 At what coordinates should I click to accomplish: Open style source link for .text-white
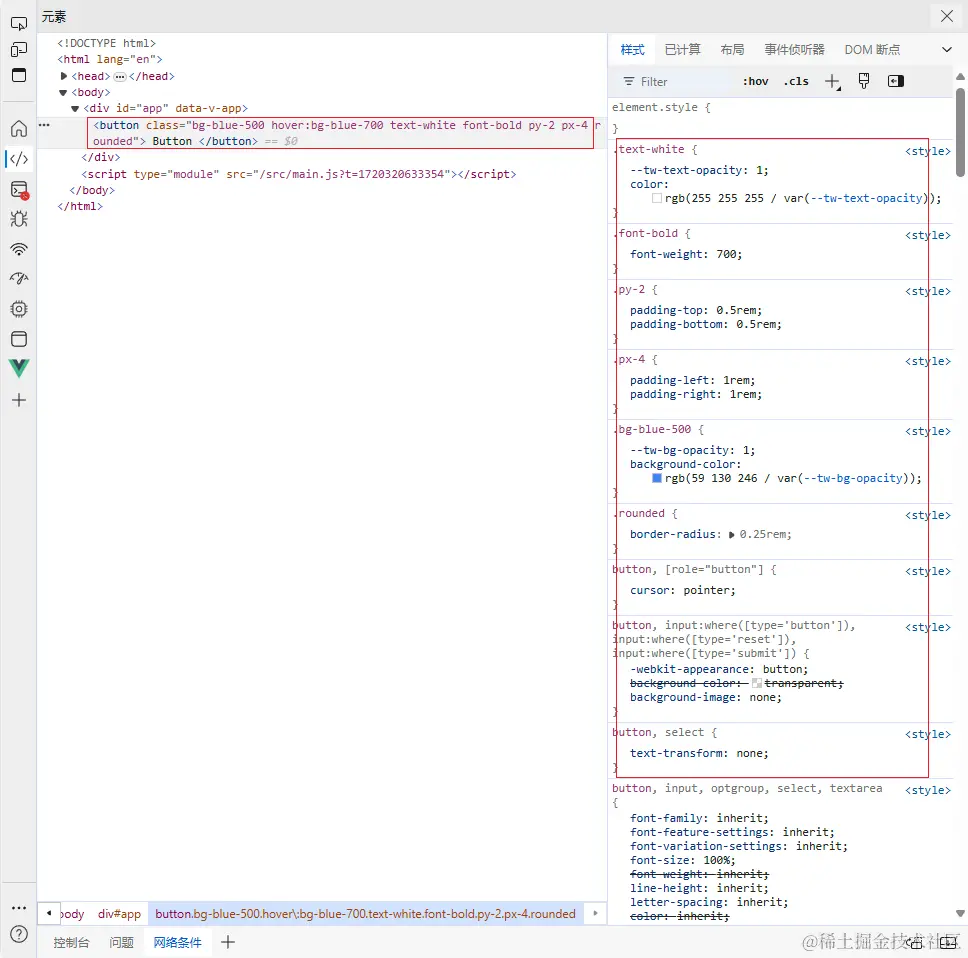click(x=928, y=151)
